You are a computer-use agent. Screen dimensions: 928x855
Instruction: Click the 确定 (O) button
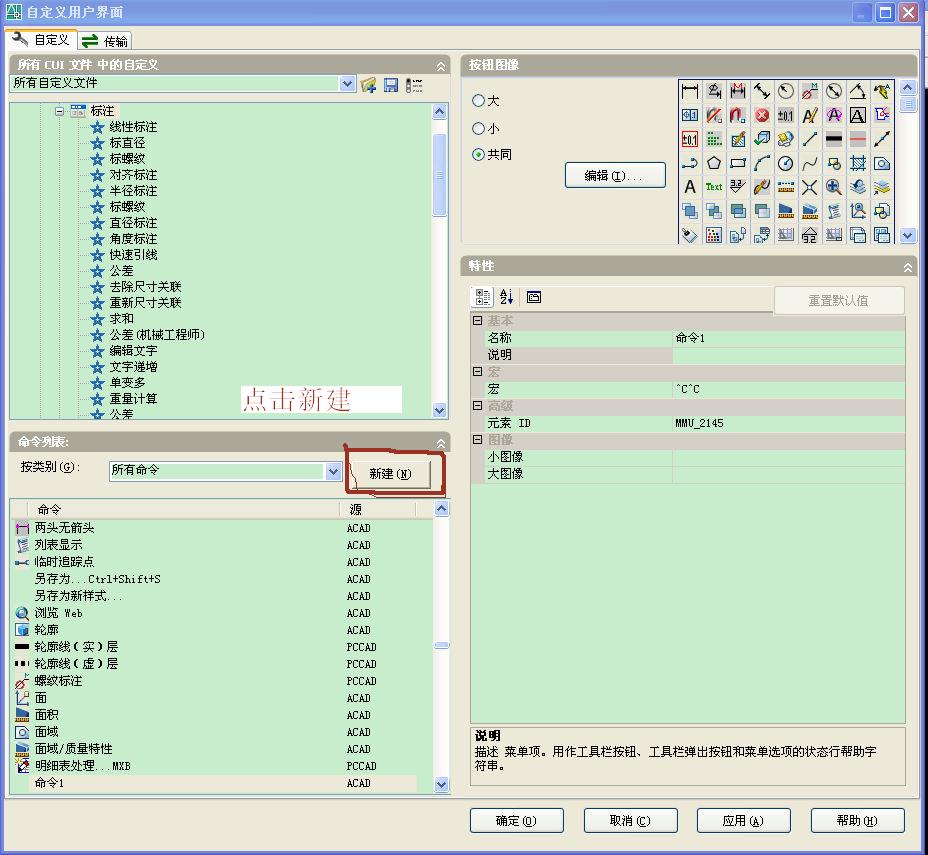tap(516, 821)
